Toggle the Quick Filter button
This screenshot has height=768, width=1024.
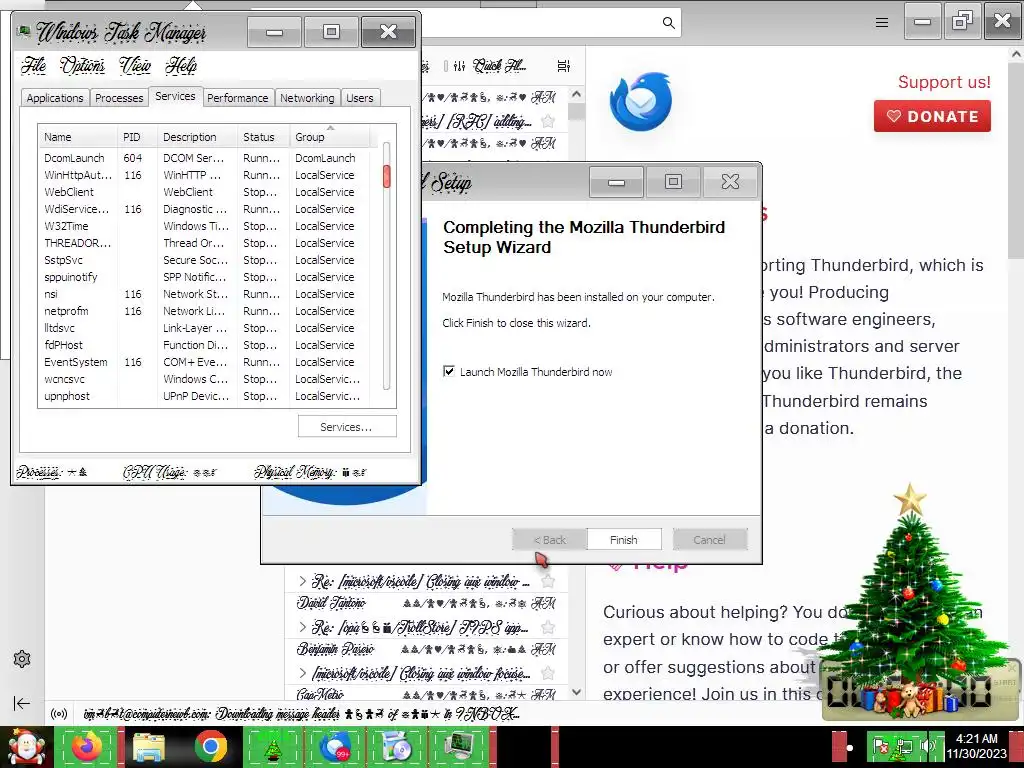coord(490,65)
